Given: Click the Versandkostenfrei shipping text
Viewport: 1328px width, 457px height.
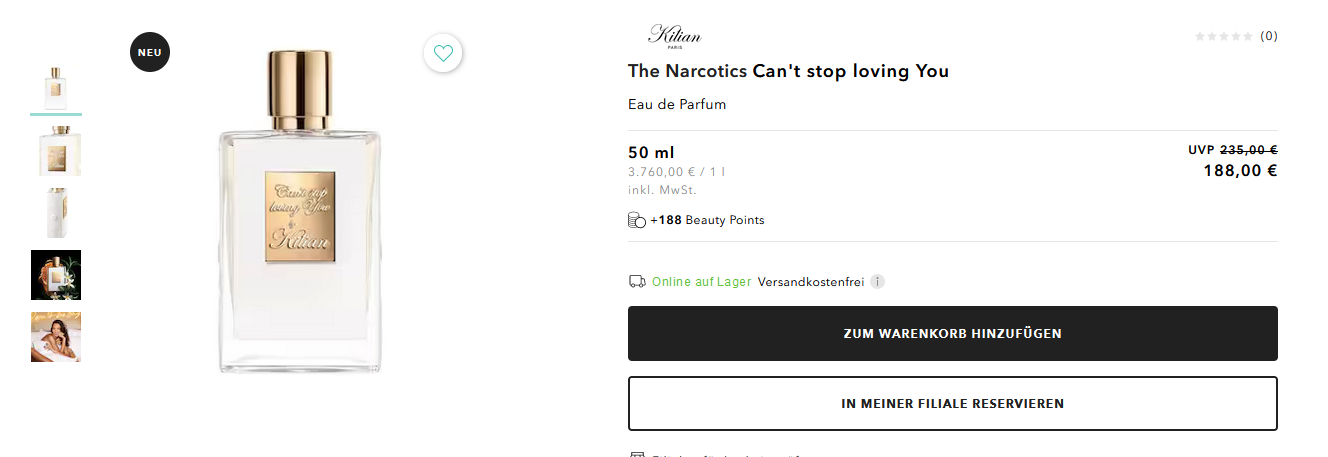Looking at the screenshot, I should point(810,282).
